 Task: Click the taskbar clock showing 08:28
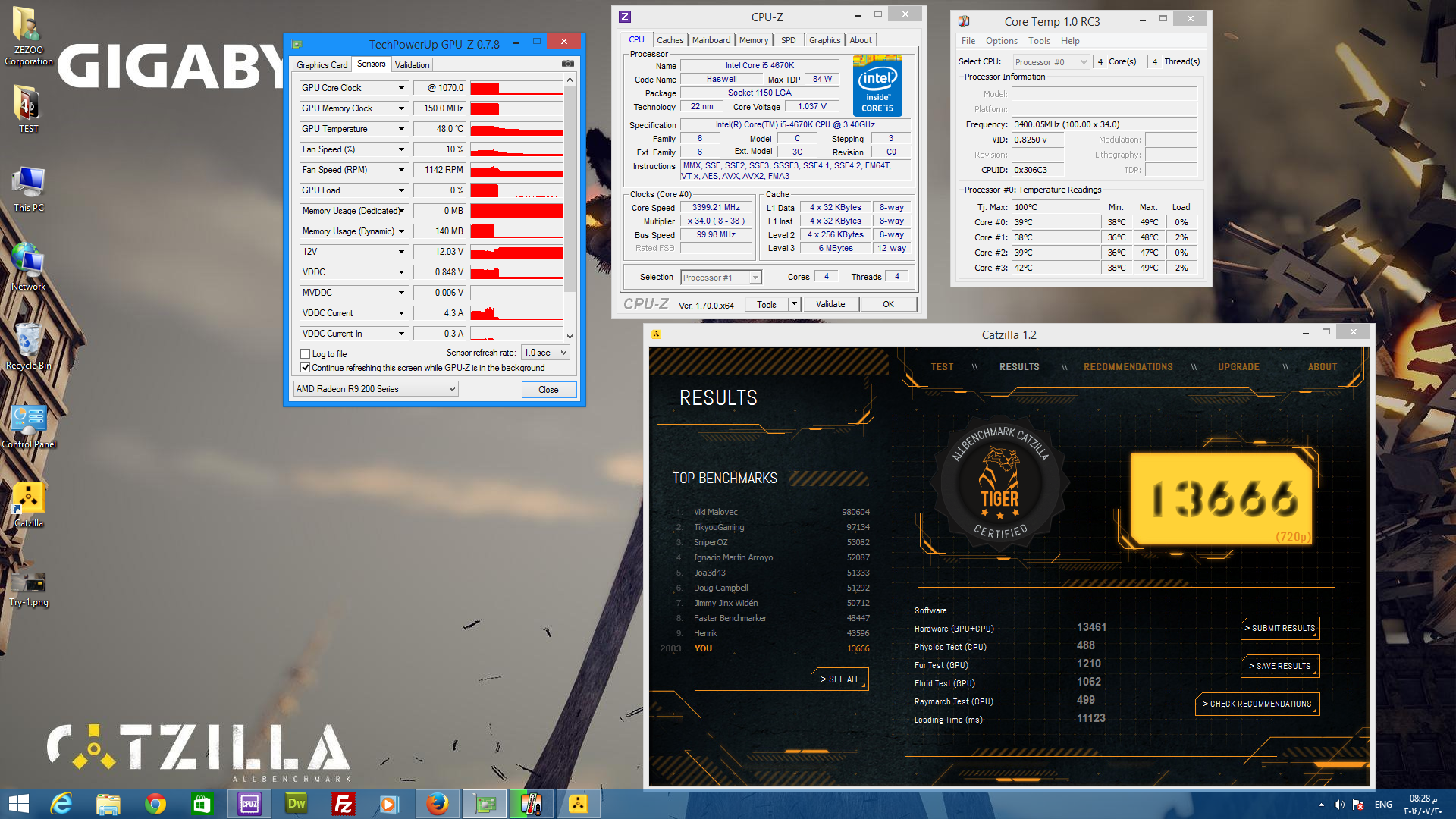coord(1423,805)
